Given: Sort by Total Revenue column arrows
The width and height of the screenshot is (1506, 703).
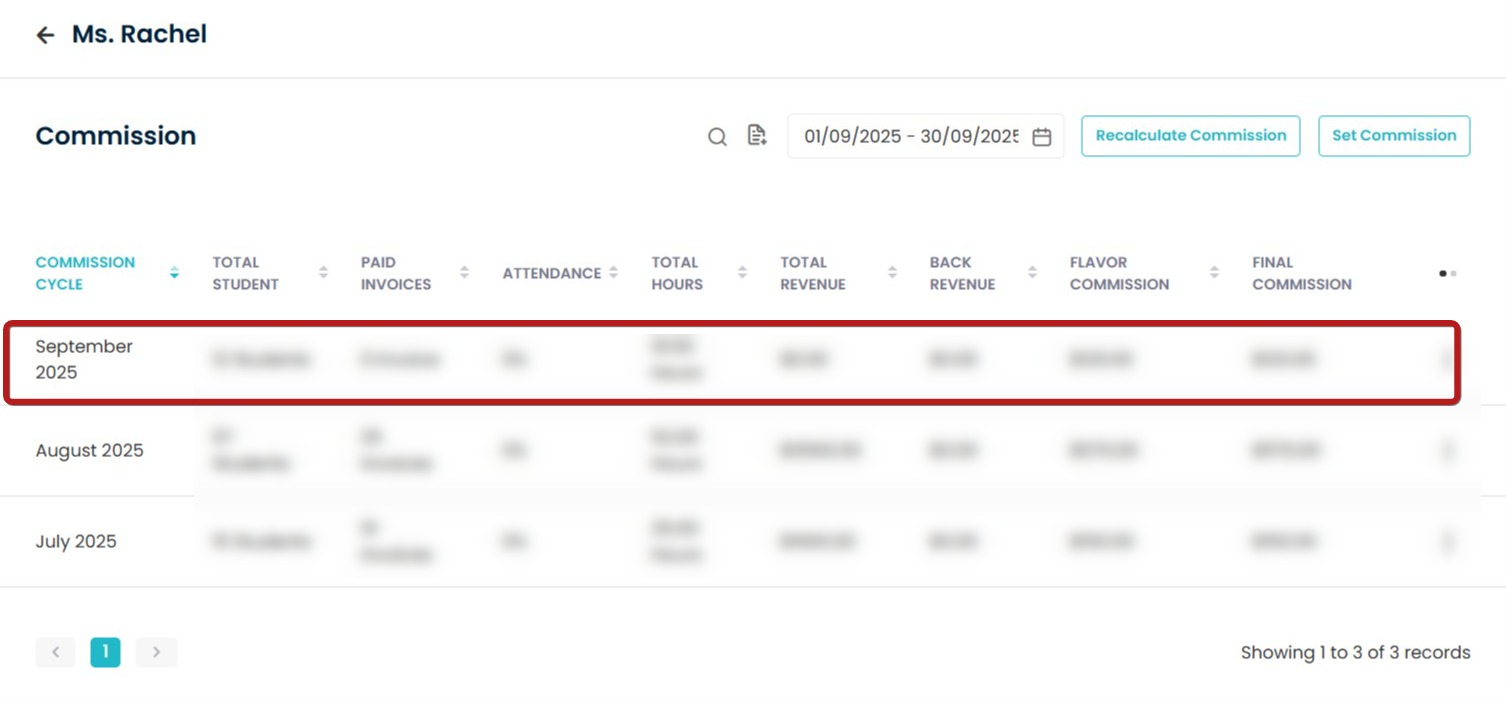Looking at the screenshot, I should click(891, 273).
